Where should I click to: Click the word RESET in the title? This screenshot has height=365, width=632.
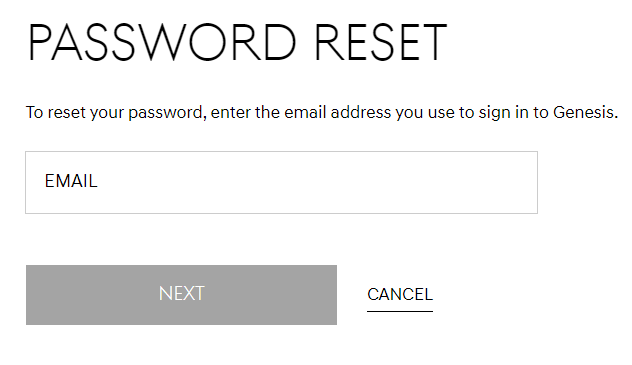[x=381, y=42]
